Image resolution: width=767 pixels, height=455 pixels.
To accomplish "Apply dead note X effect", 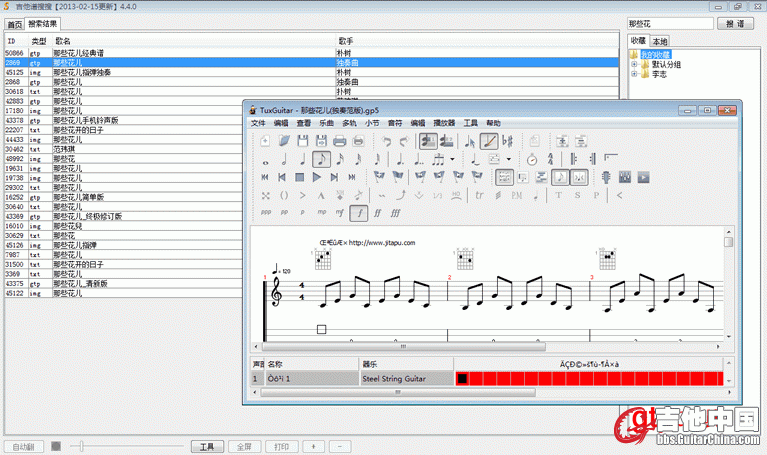I will [265, 195].
